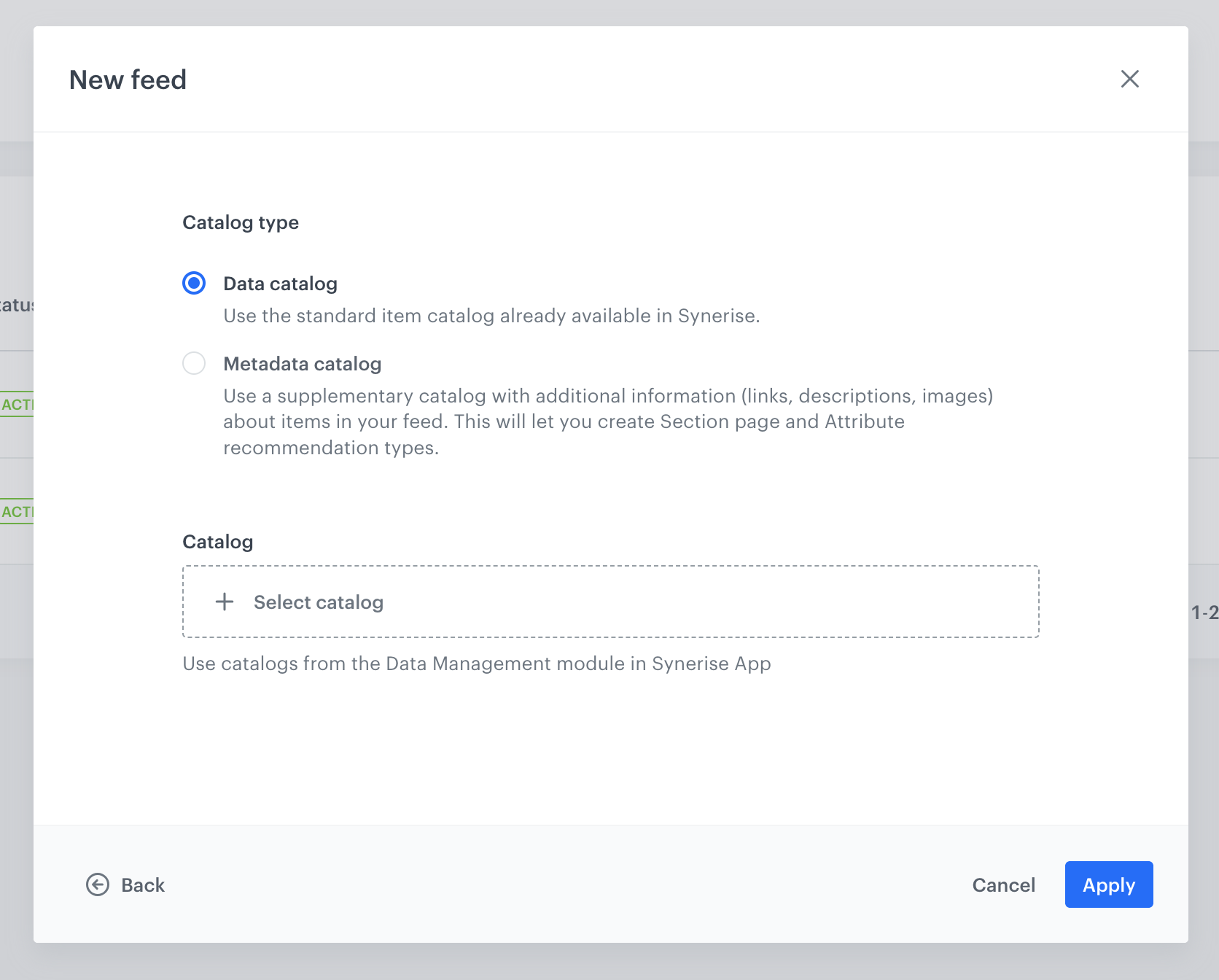Click the plus symbol in the dashed box
Image resolution: width=1219 pixels, height=980 pixels.
[x=224, y=602]
